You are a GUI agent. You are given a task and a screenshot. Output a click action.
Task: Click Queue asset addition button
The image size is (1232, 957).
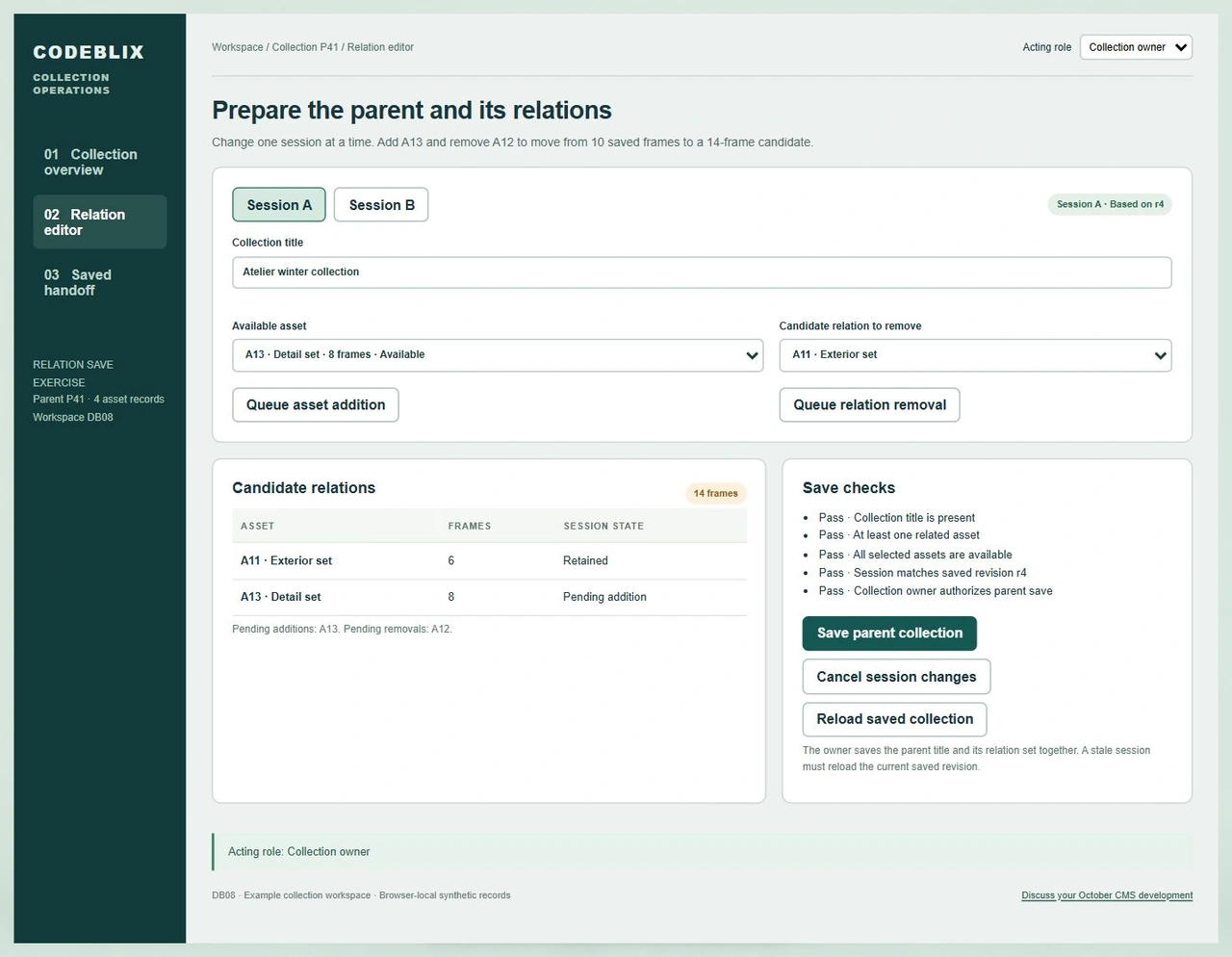coord(316,405)
